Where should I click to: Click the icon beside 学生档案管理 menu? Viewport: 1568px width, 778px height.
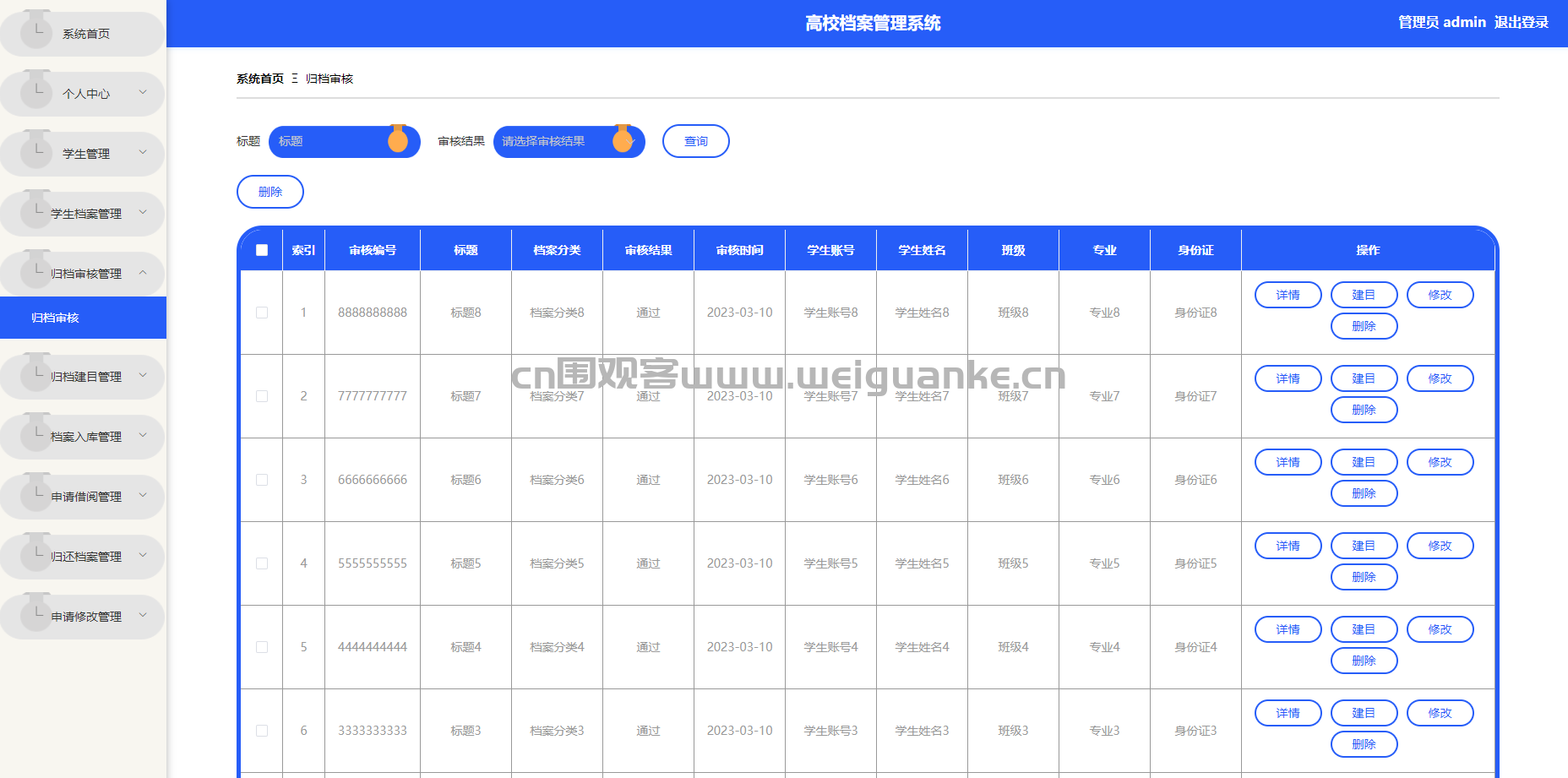36,210
